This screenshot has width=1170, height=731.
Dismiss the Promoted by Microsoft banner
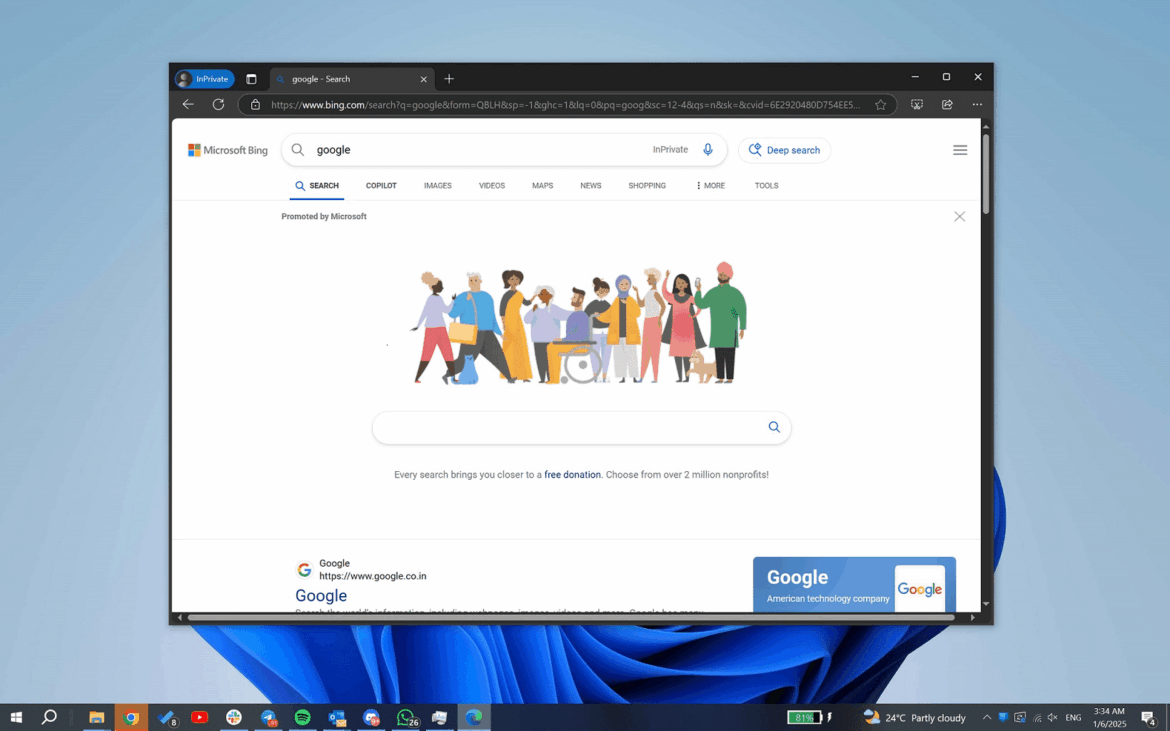(959, 216)
